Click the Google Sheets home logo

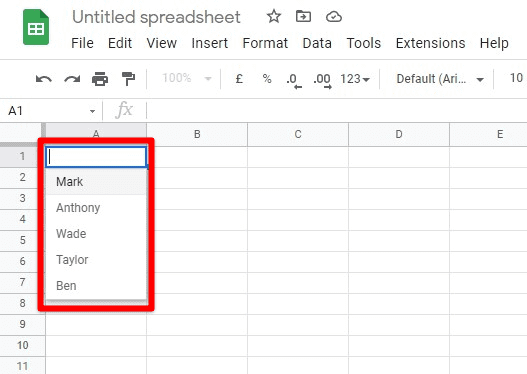pos(36,27)
